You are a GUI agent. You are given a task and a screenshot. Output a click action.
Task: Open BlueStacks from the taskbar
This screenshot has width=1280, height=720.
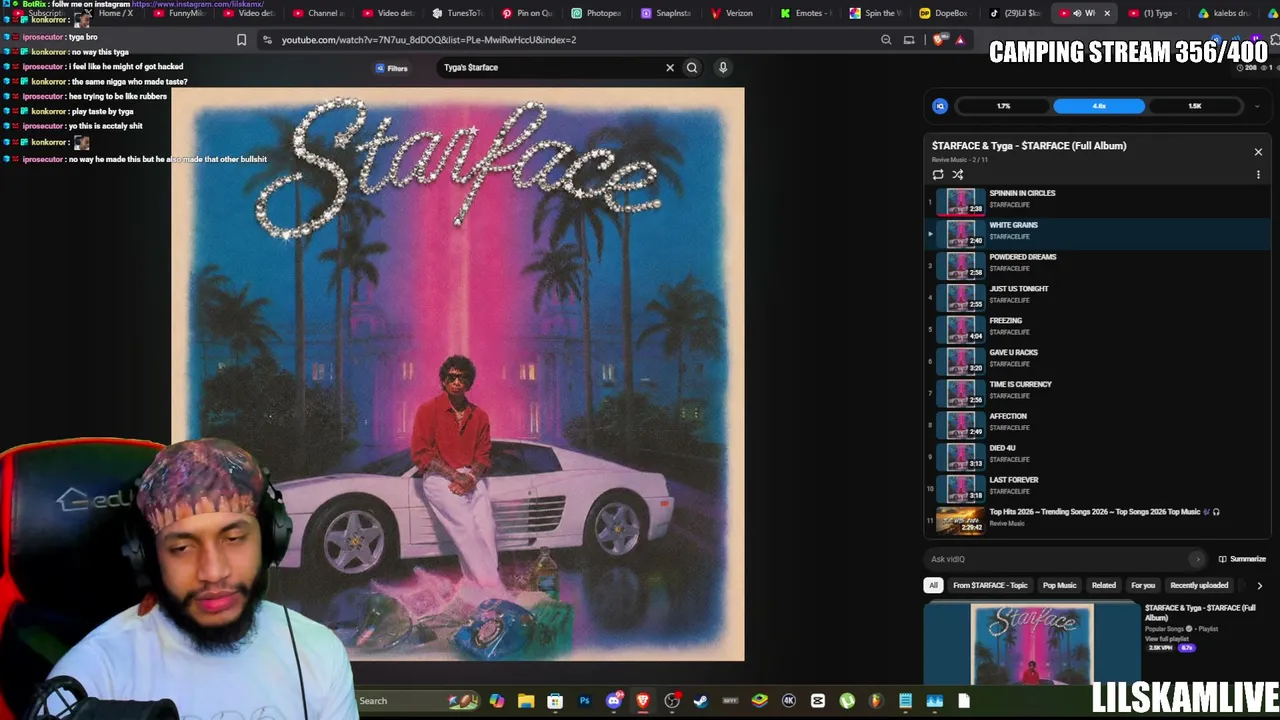[760, 701]
